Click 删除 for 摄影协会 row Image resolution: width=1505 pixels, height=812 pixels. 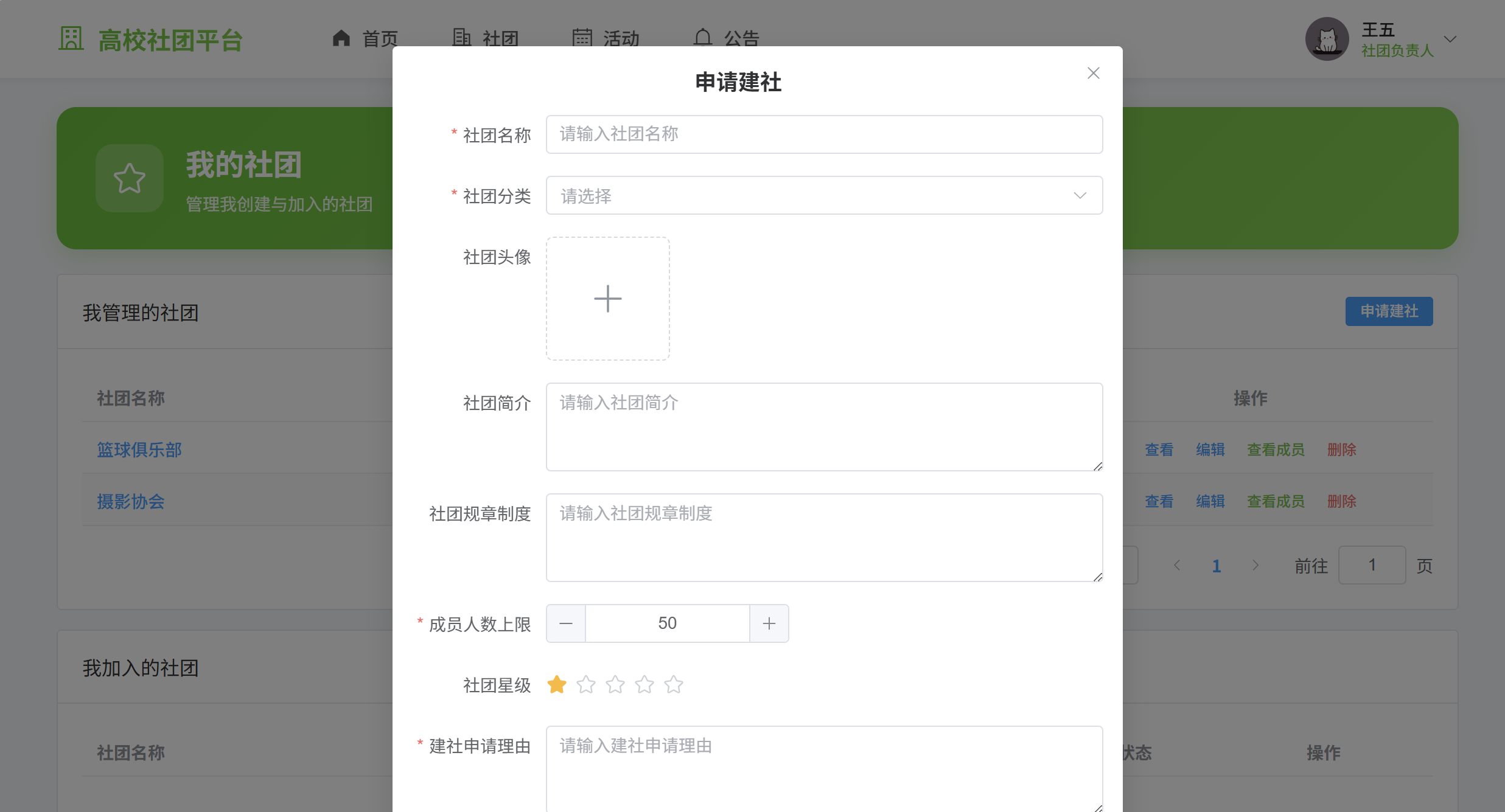(x=1341, y=501)
